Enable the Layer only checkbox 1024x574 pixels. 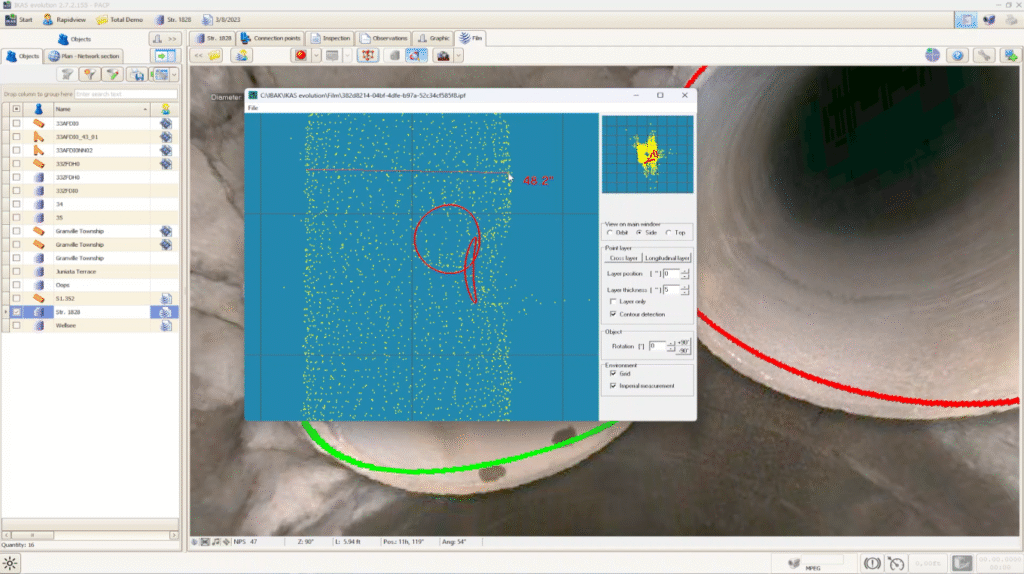click(613, 301)
